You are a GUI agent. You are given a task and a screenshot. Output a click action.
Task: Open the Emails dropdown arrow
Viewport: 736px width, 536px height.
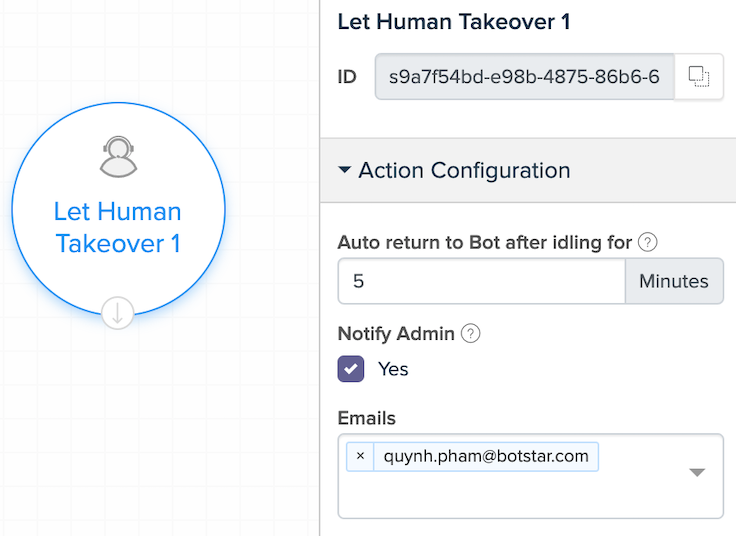[x=697, y=472]
